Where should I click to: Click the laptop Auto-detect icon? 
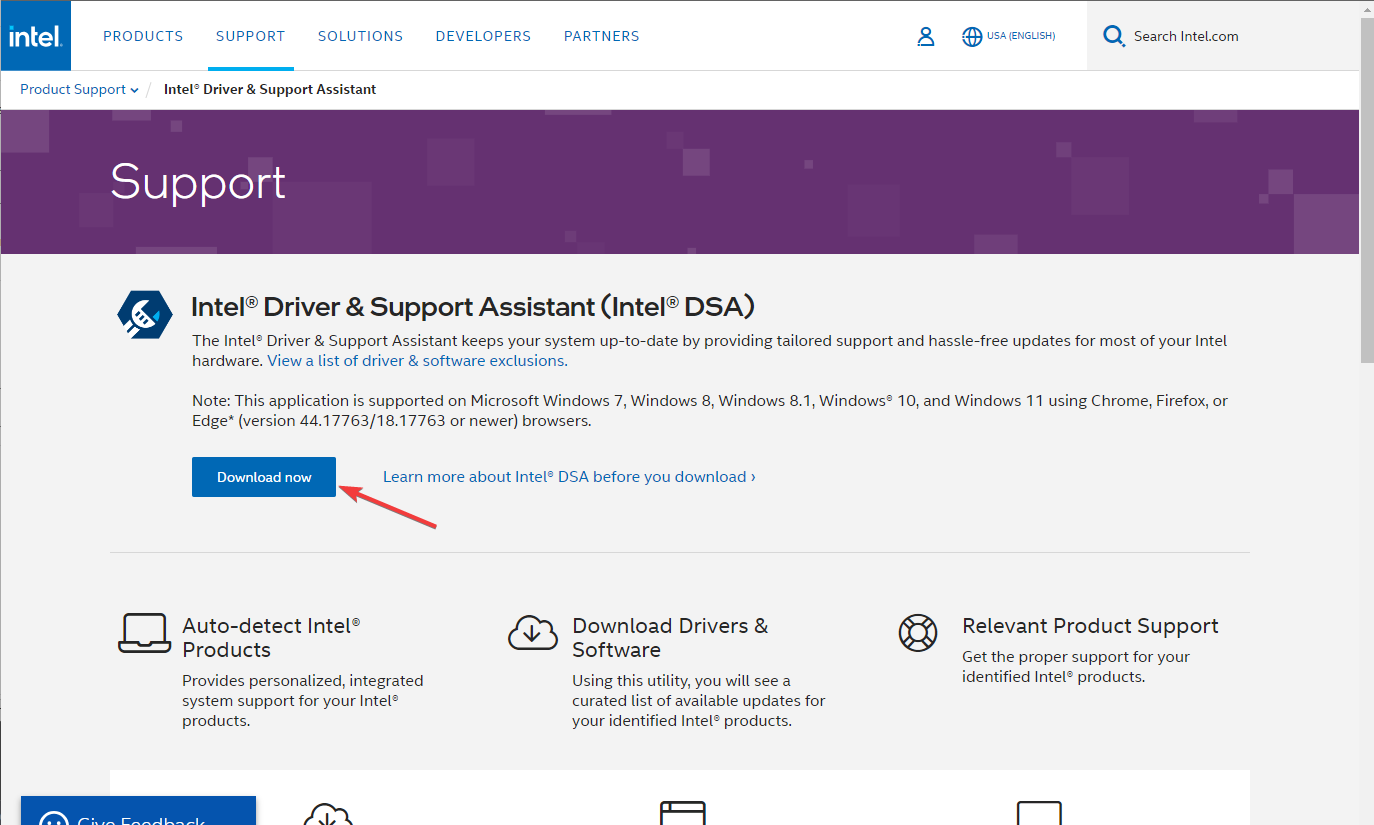tap(144, 633)
